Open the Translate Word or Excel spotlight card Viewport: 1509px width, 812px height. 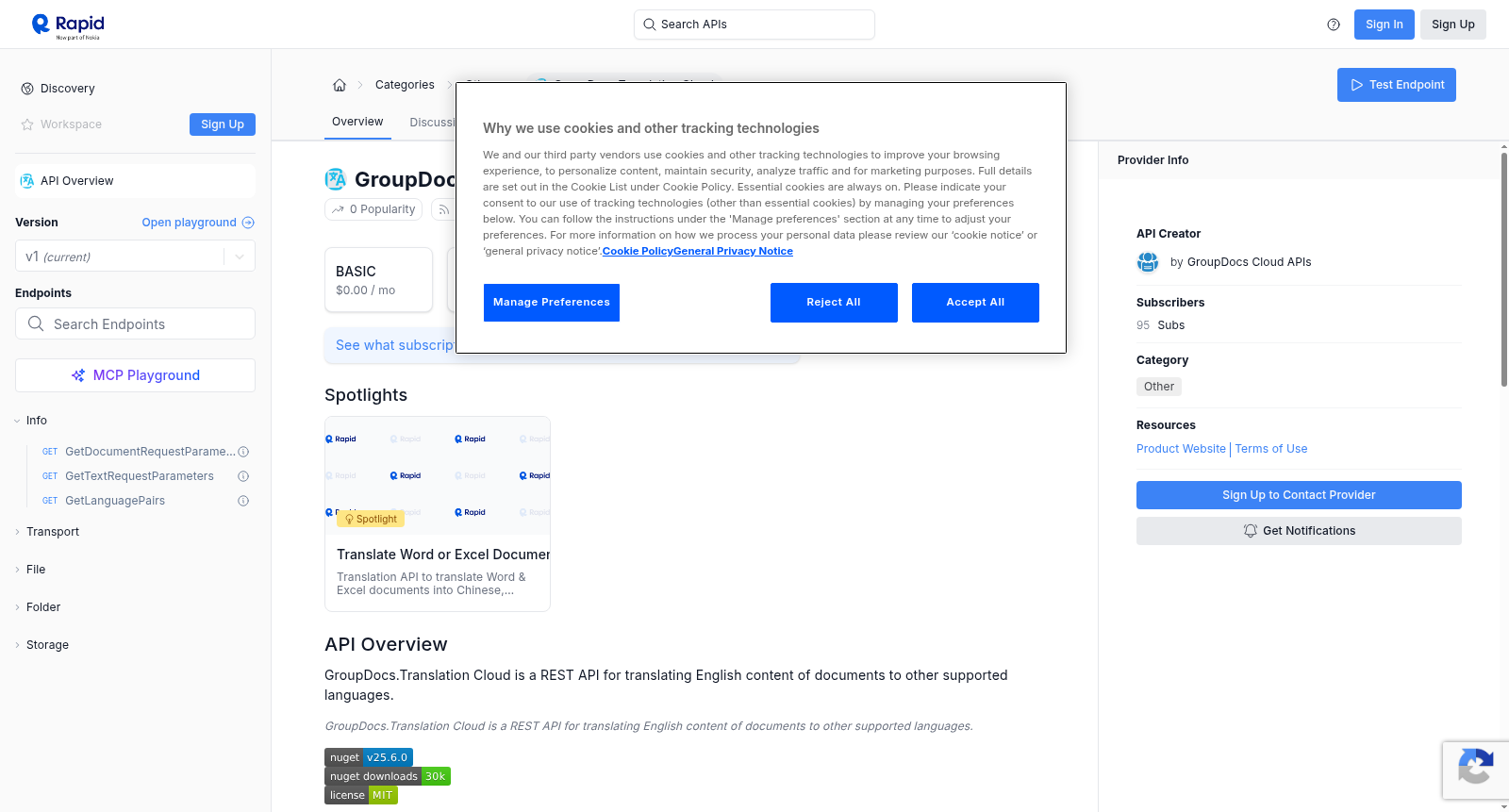[x=438, y=514]
